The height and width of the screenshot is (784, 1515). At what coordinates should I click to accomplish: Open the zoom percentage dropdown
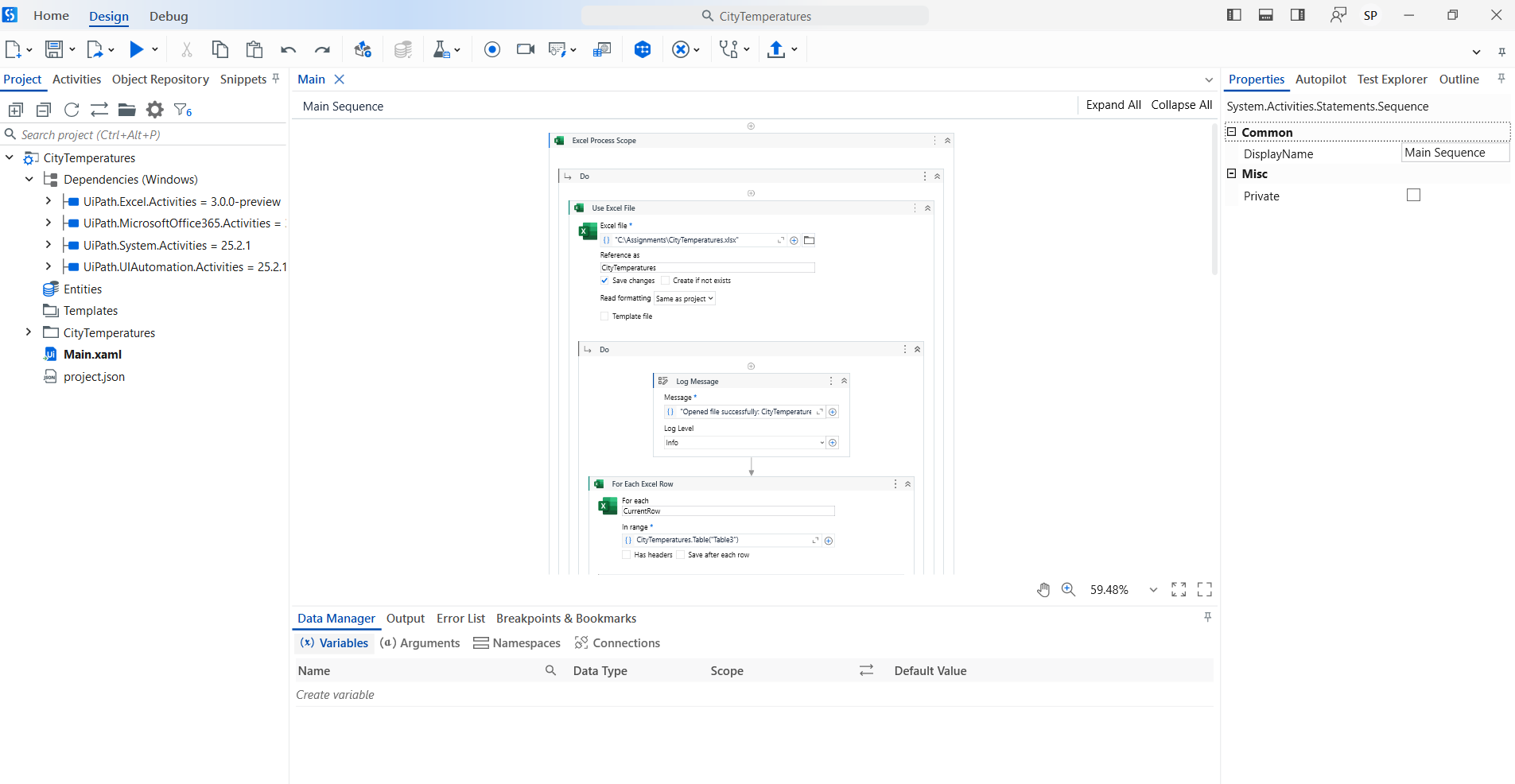pyautogui.click(x=1153, y=590)
